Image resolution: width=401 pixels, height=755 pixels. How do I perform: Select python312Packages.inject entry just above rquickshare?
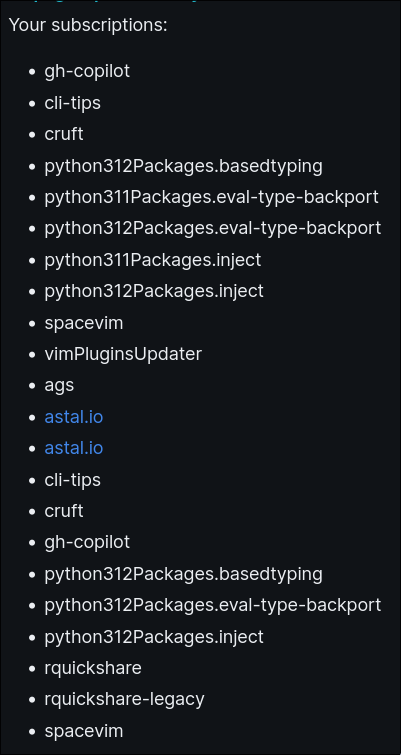(x=154, y=637)
